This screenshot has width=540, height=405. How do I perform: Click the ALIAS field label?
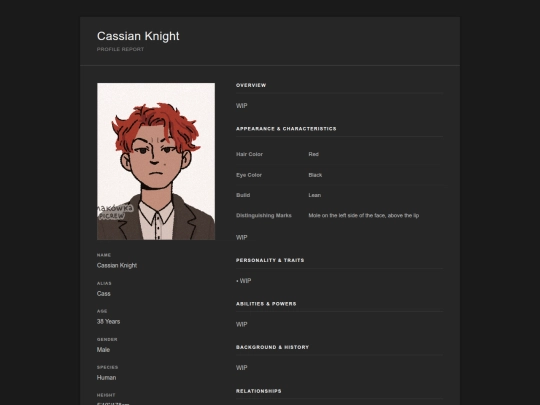(x=104, y=283)
